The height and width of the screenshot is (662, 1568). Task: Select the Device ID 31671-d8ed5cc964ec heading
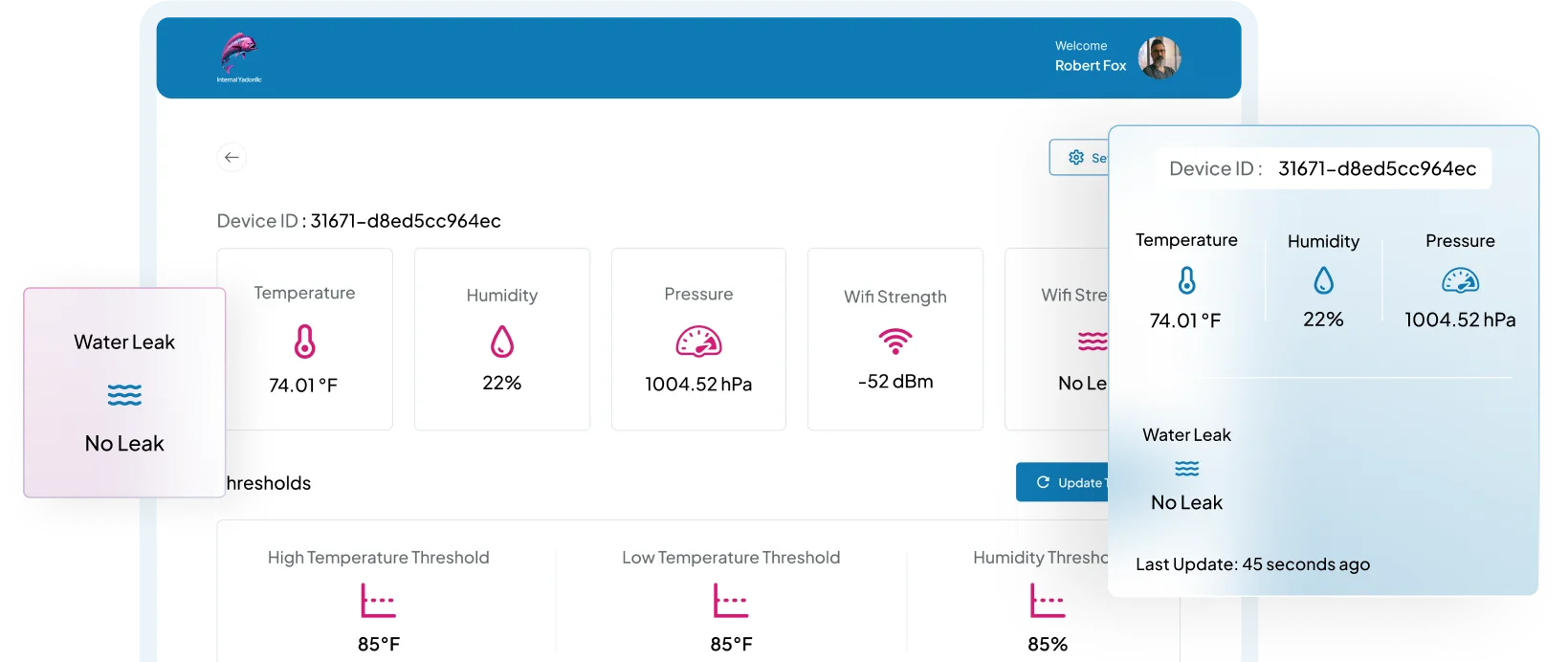coord(359,221)
